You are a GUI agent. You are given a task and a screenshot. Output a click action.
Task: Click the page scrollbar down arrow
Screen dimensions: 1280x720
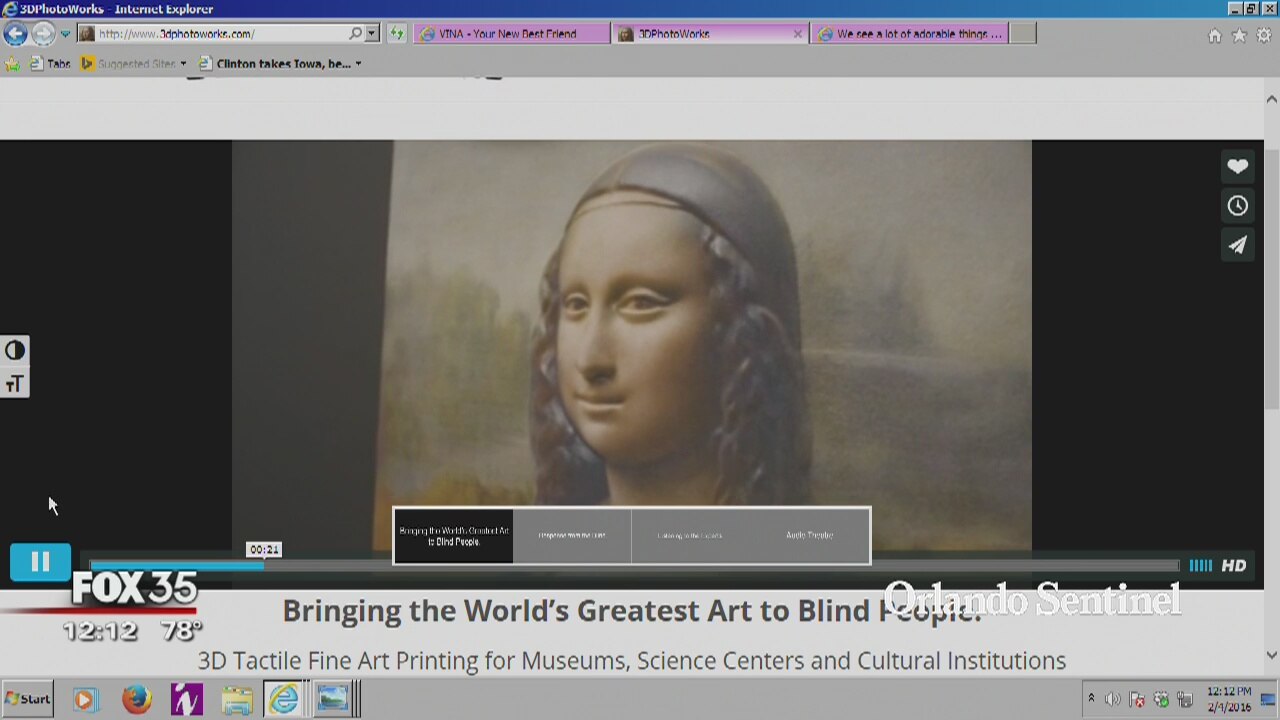pyautogui.click(x=1272, y=656)
